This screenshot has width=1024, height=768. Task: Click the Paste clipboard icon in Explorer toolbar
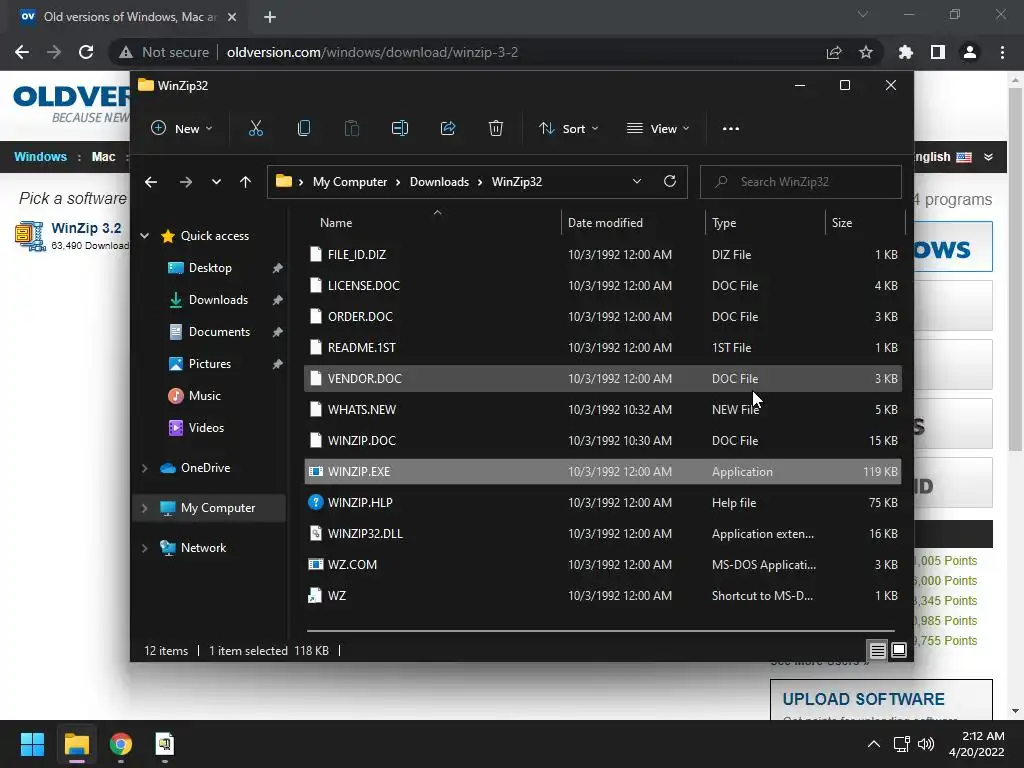[351, 129]
